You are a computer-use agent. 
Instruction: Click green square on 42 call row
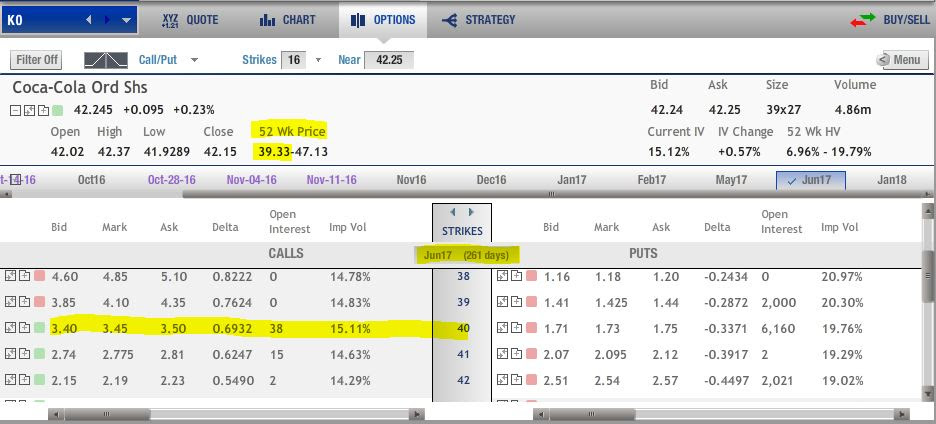tap(40, 380)
